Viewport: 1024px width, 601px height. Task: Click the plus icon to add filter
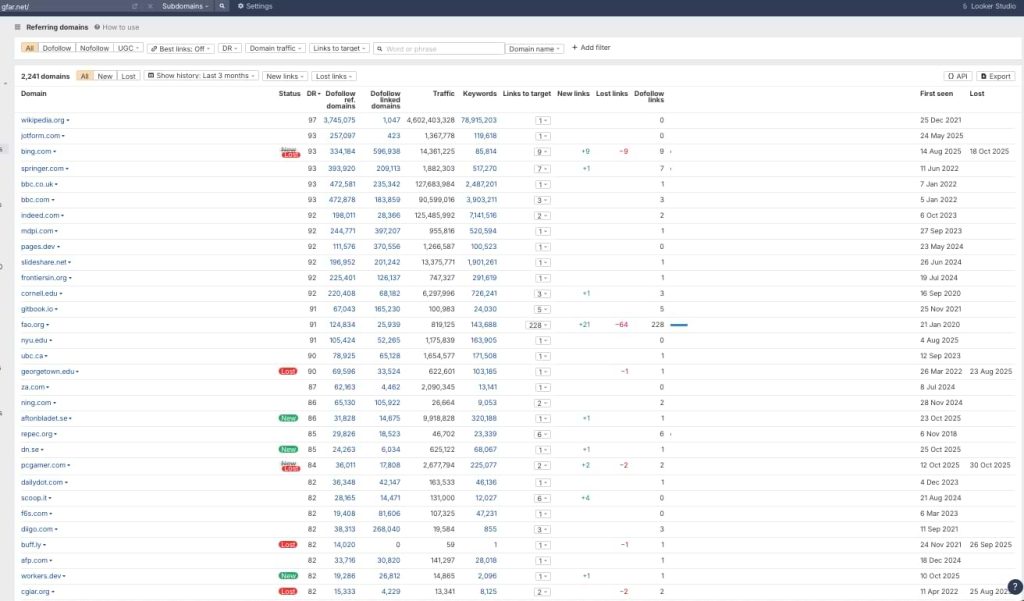(x=575, y=48)
